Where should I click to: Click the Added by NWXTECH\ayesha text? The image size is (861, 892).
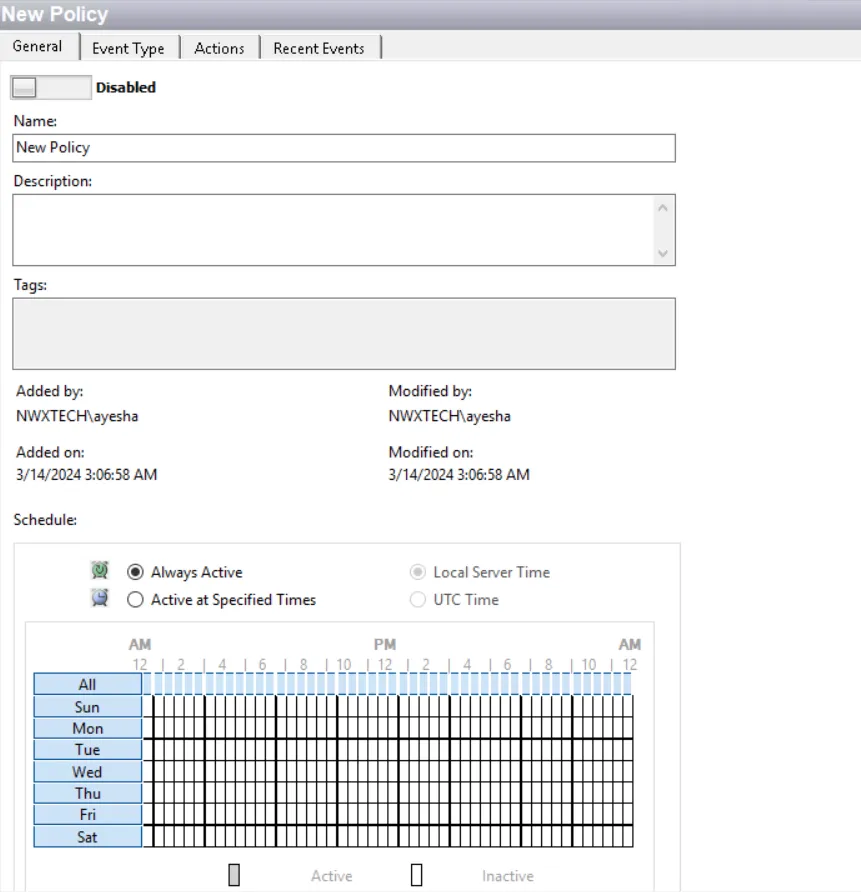pyautogui.click(x=77, y=416)
